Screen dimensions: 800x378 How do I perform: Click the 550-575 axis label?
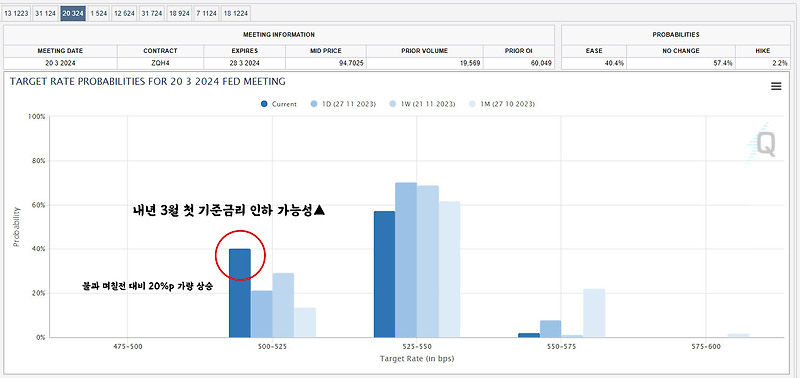coord(561,347)
